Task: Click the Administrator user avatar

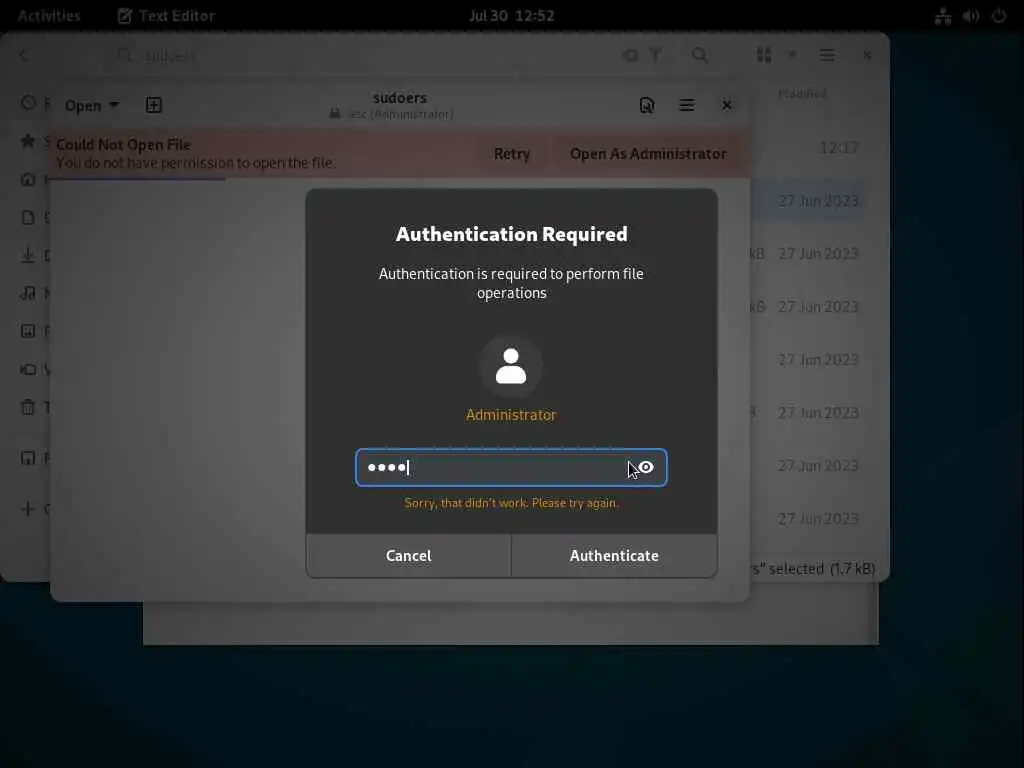Action: 511,366
